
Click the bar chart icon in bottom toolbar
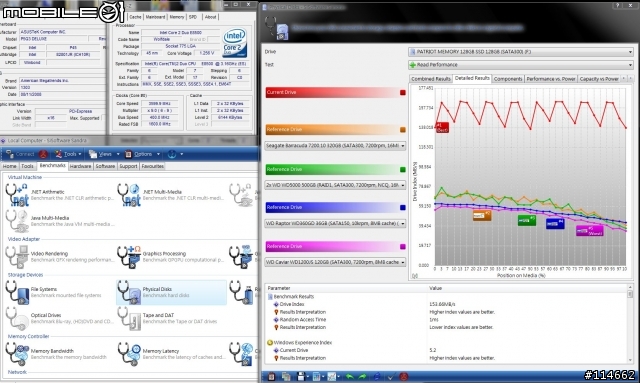pyautogui.click(x=316, y=376)
